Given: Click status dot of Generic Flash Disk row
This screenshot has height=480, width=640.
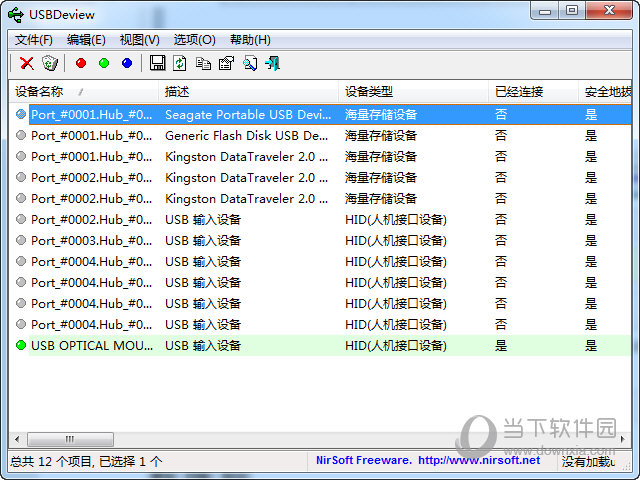Looking at the screenshot, I should pyautogui.click(x=21, y=135).
